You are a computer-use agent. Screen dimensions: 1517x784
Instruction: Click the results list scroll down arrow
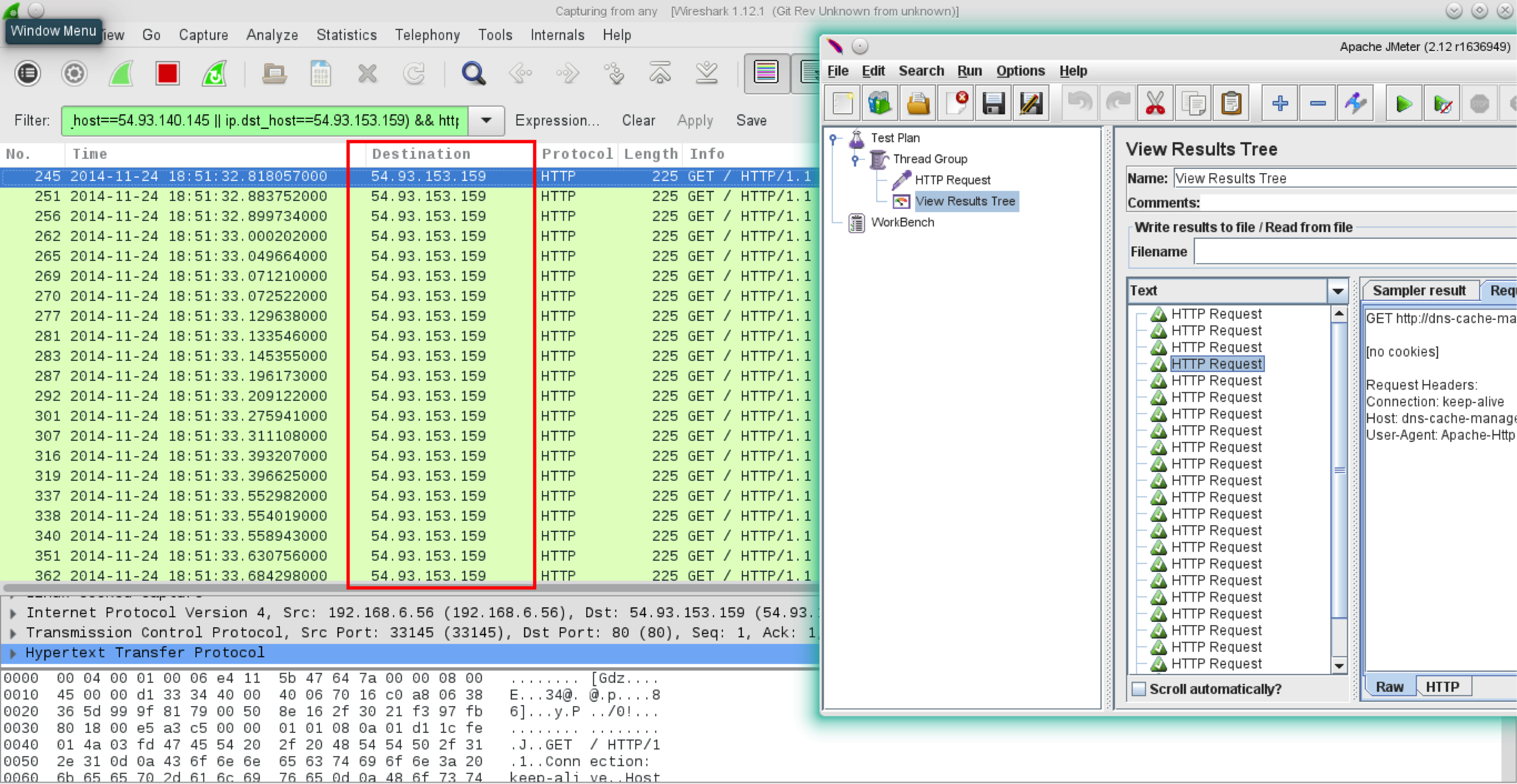coord(1339,666)
